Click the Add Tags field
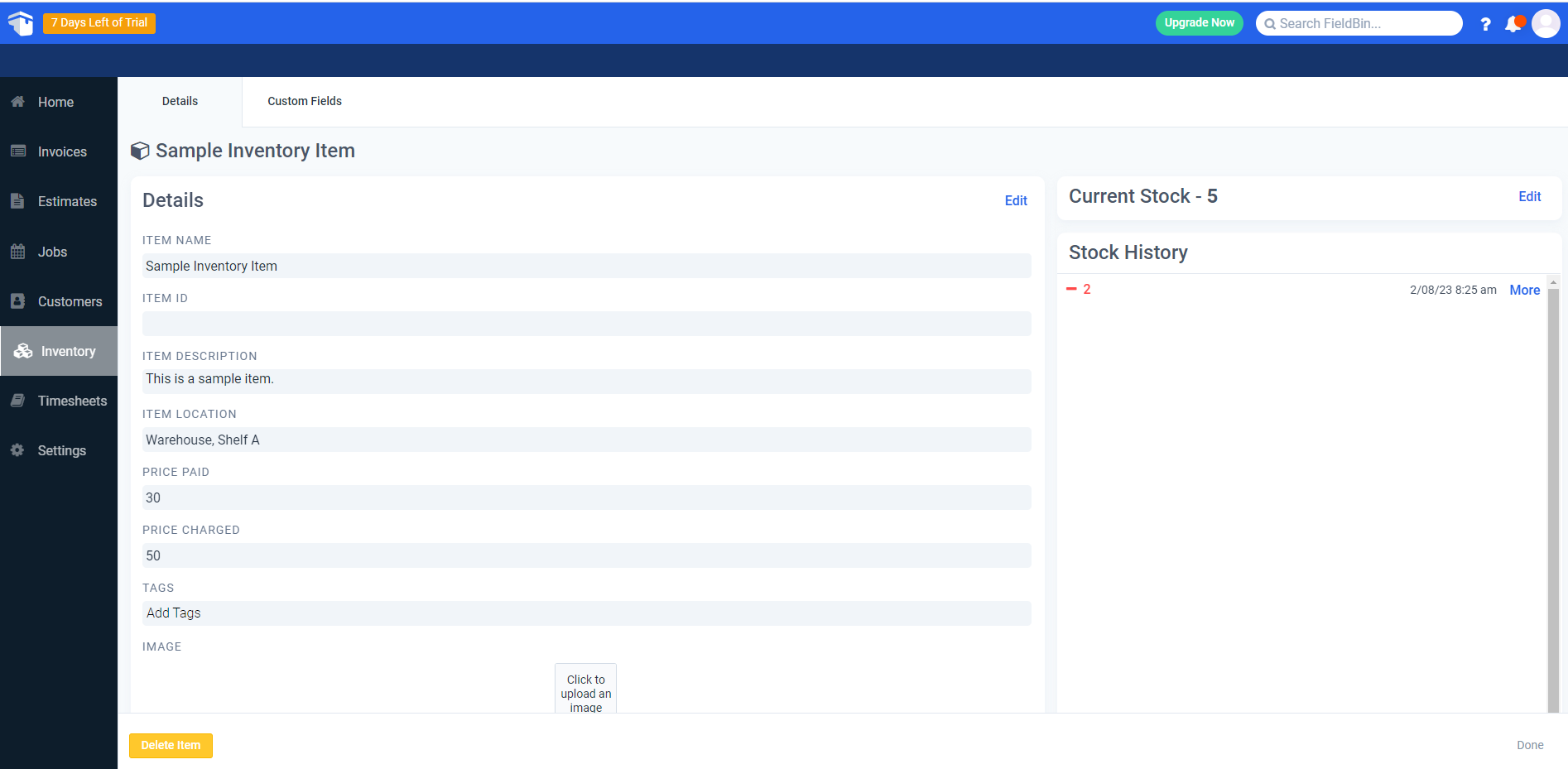The image size is (1568, 769). [x=587, y=613]
